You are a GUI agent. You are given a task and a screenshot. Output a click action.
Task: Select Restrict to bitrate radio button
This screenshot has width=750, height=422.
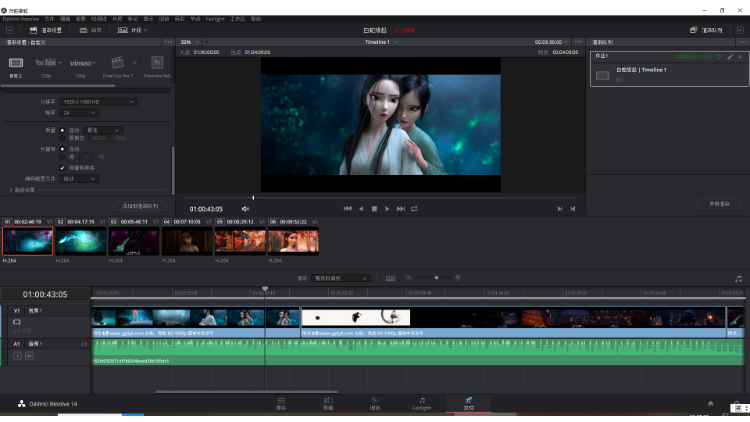coord(62,138)
